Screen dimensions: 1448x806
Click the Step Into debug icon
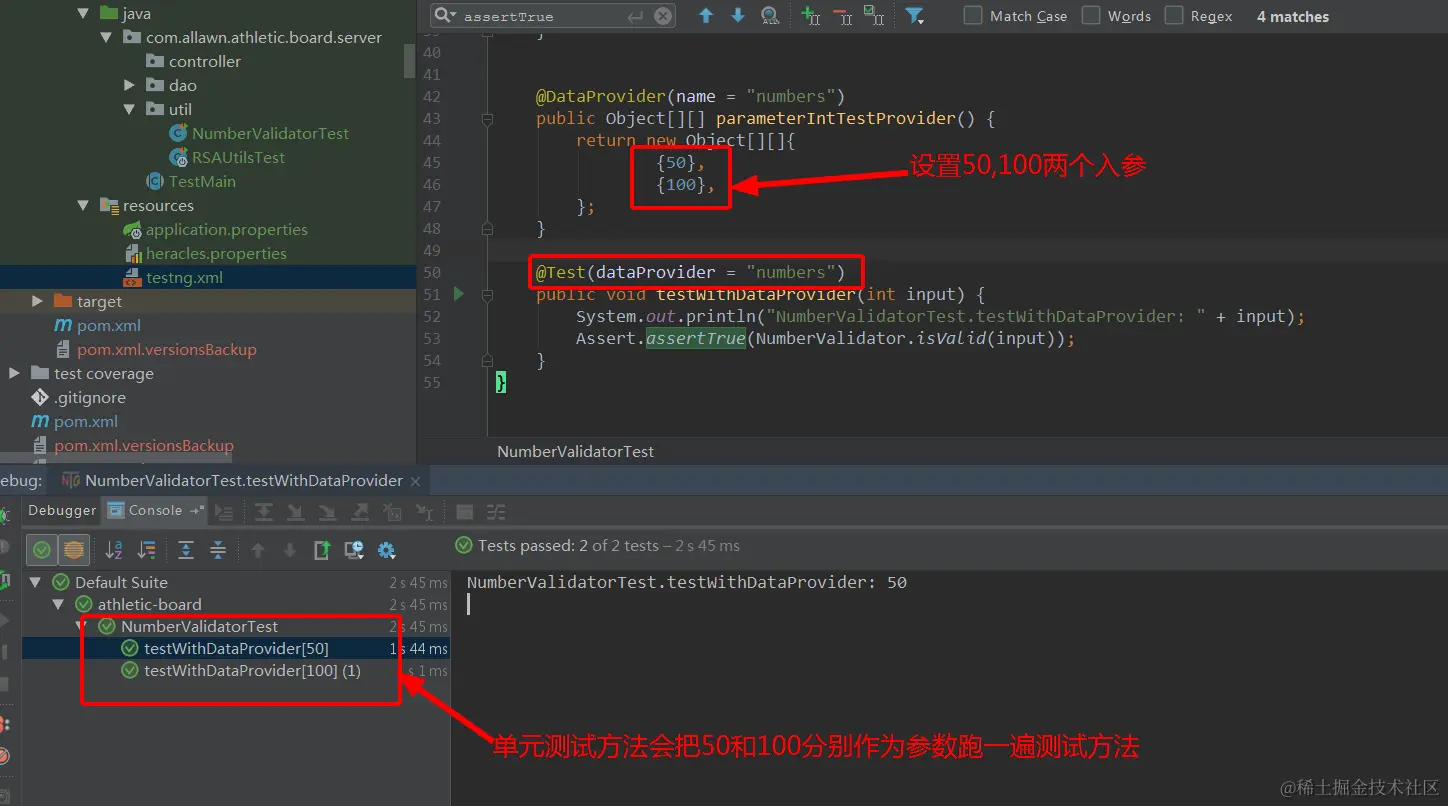tap(296, 512)
